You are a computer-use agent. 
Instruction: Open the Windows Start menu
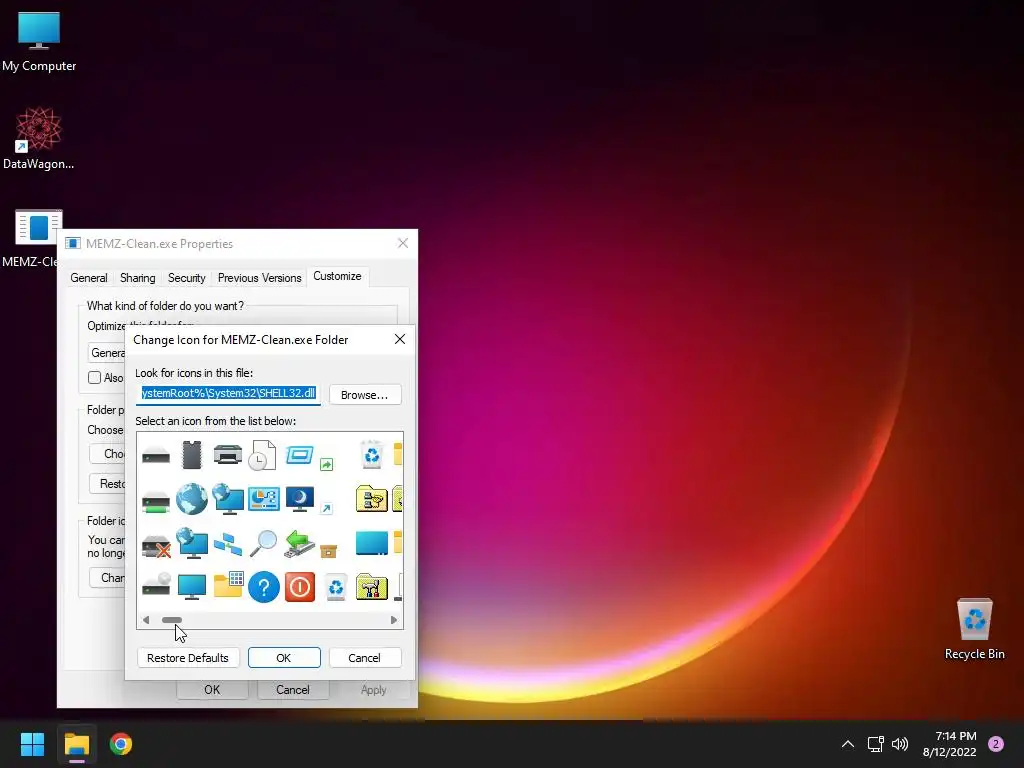[32, 744]
